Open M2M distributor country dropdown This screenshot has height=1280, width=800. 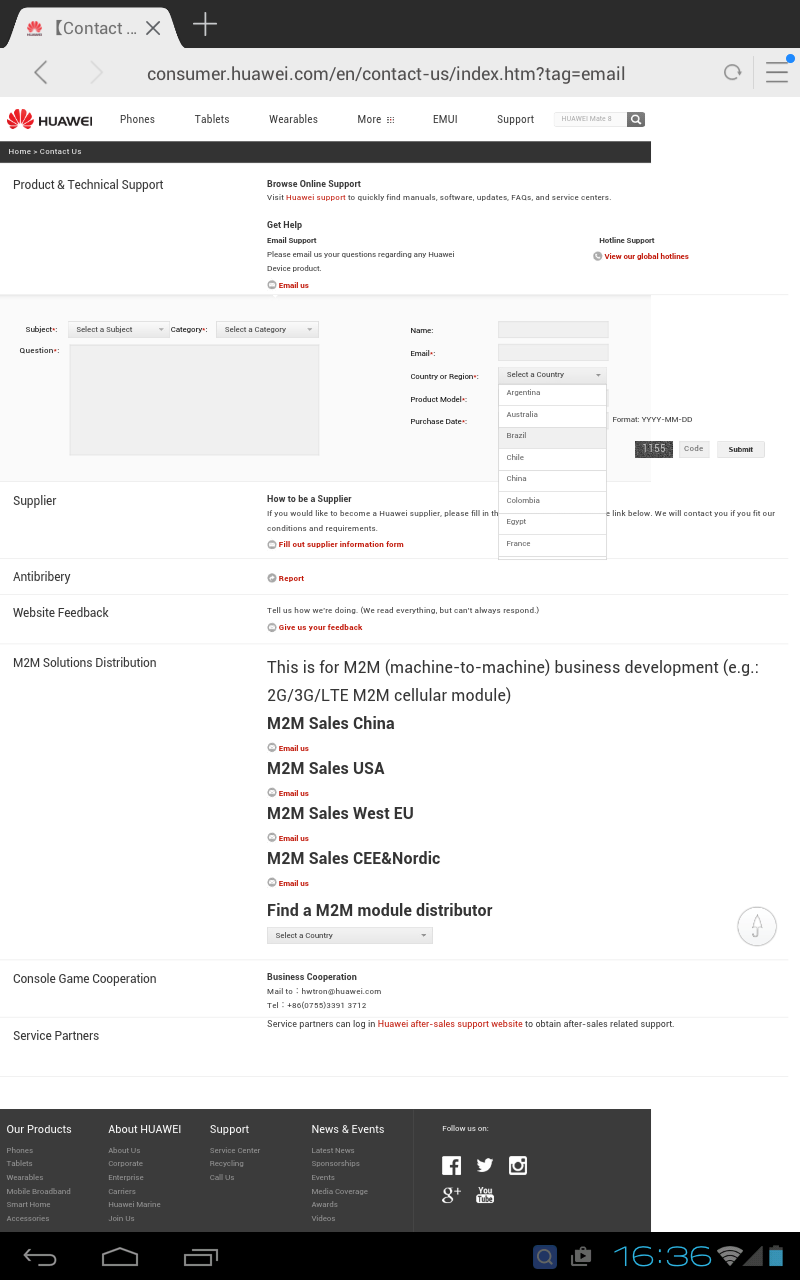tap(349, 936)
